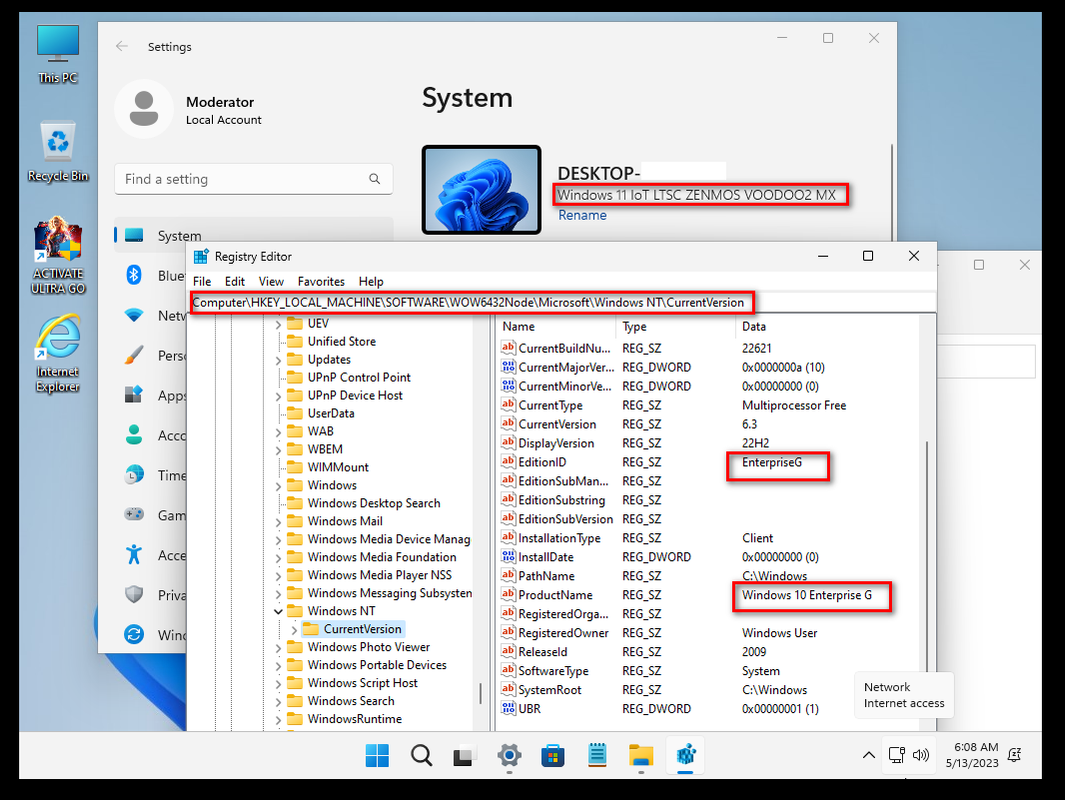The width and height of the screenshot is (1065, 800).
Task: Open Apps icon in Settings sidebar
Action: [134, 395]
